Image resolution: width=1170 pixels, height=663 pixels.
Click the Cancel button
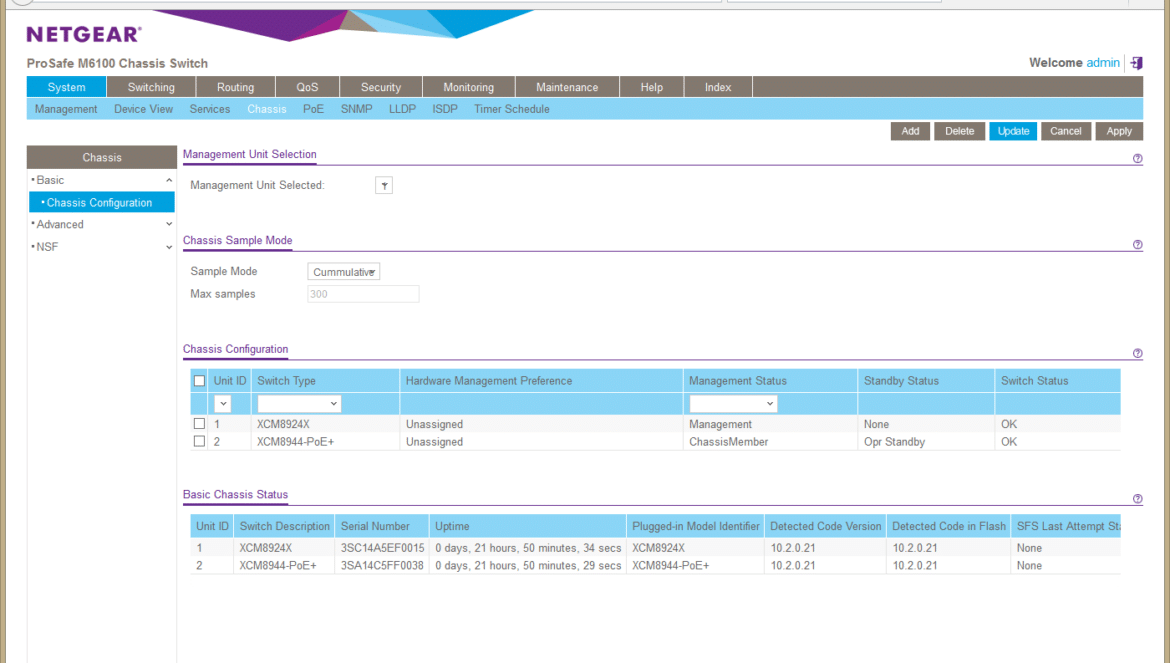[1066, 131]
